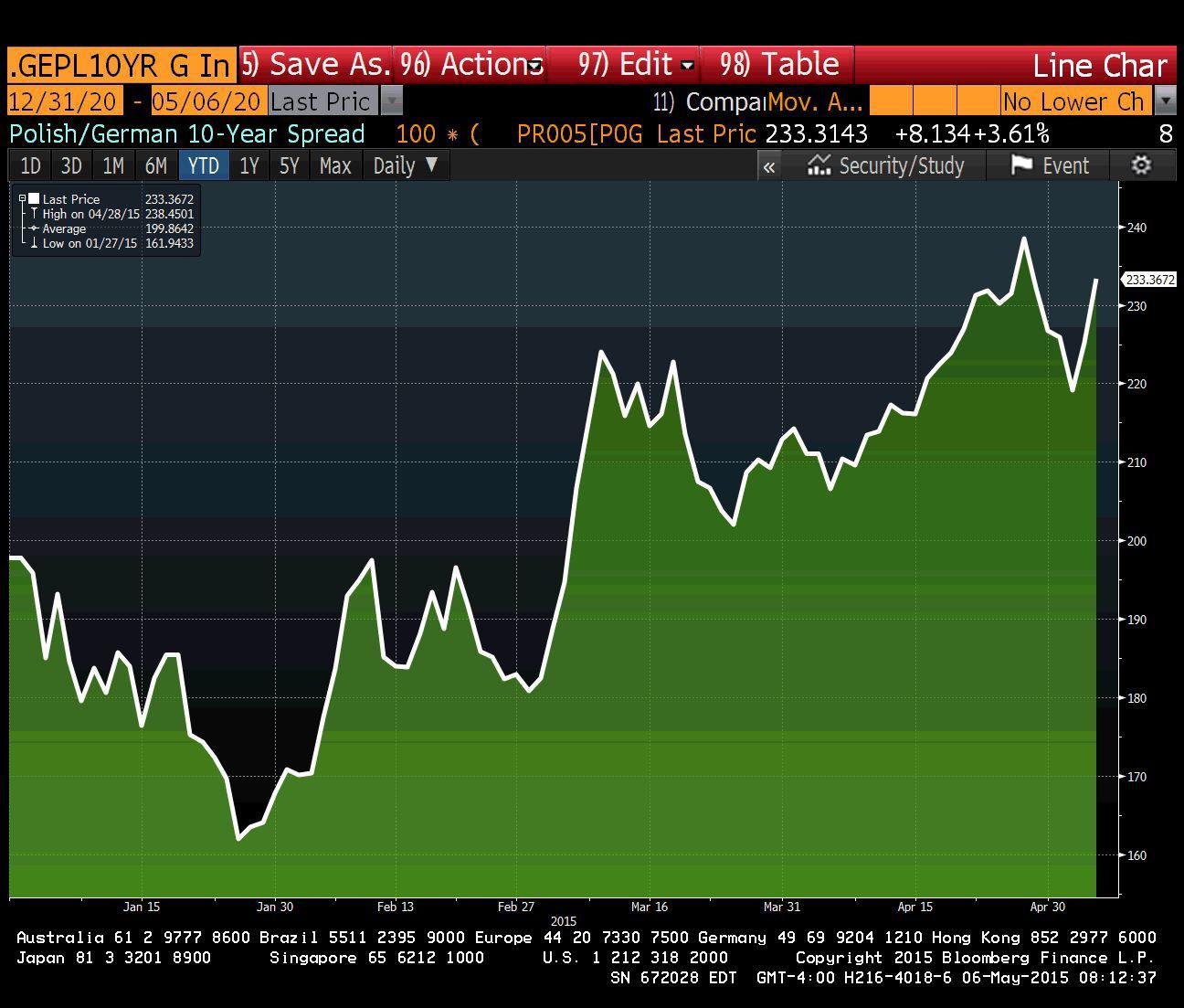Click the start date field 12/31/20
The width and height of the screenshot is (1184, 1008).
pyautogui.click(x=62, y=101)
